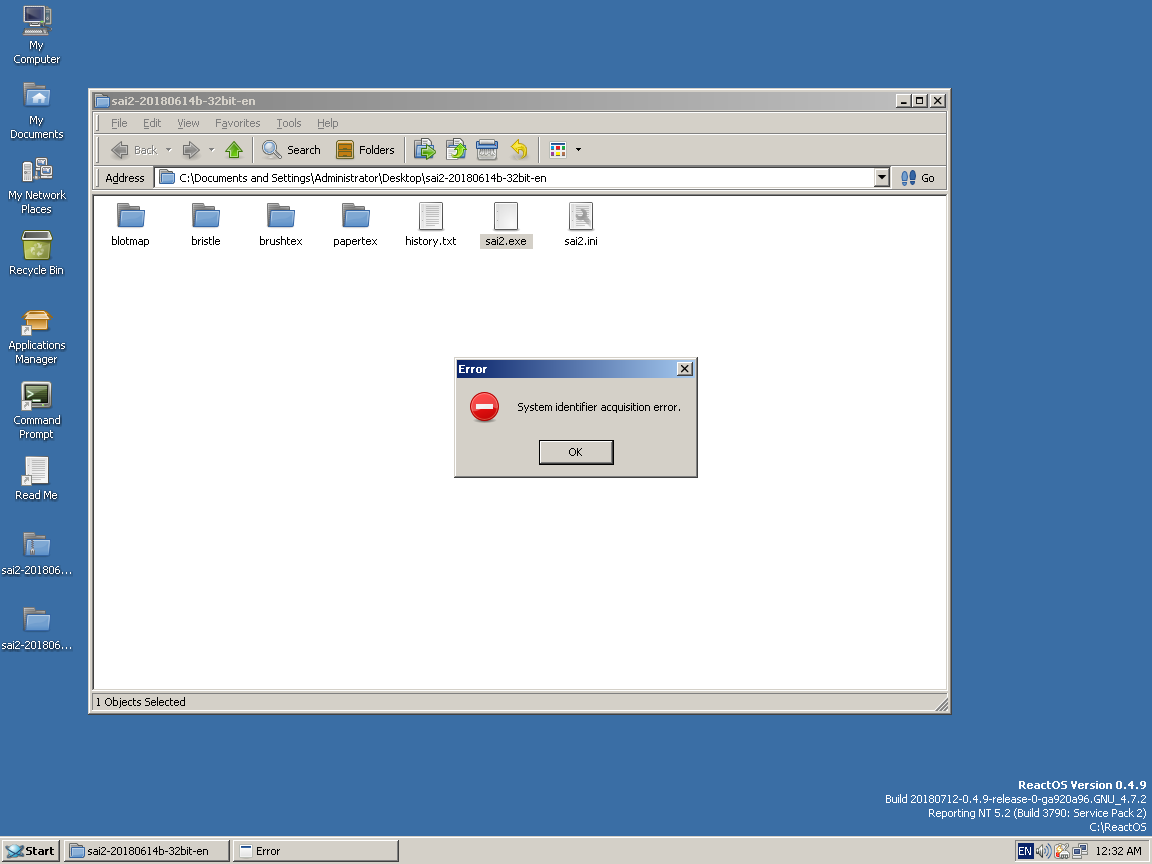1152x864 pixels.
Task: Open the File menu
Action: click(119, 123)
